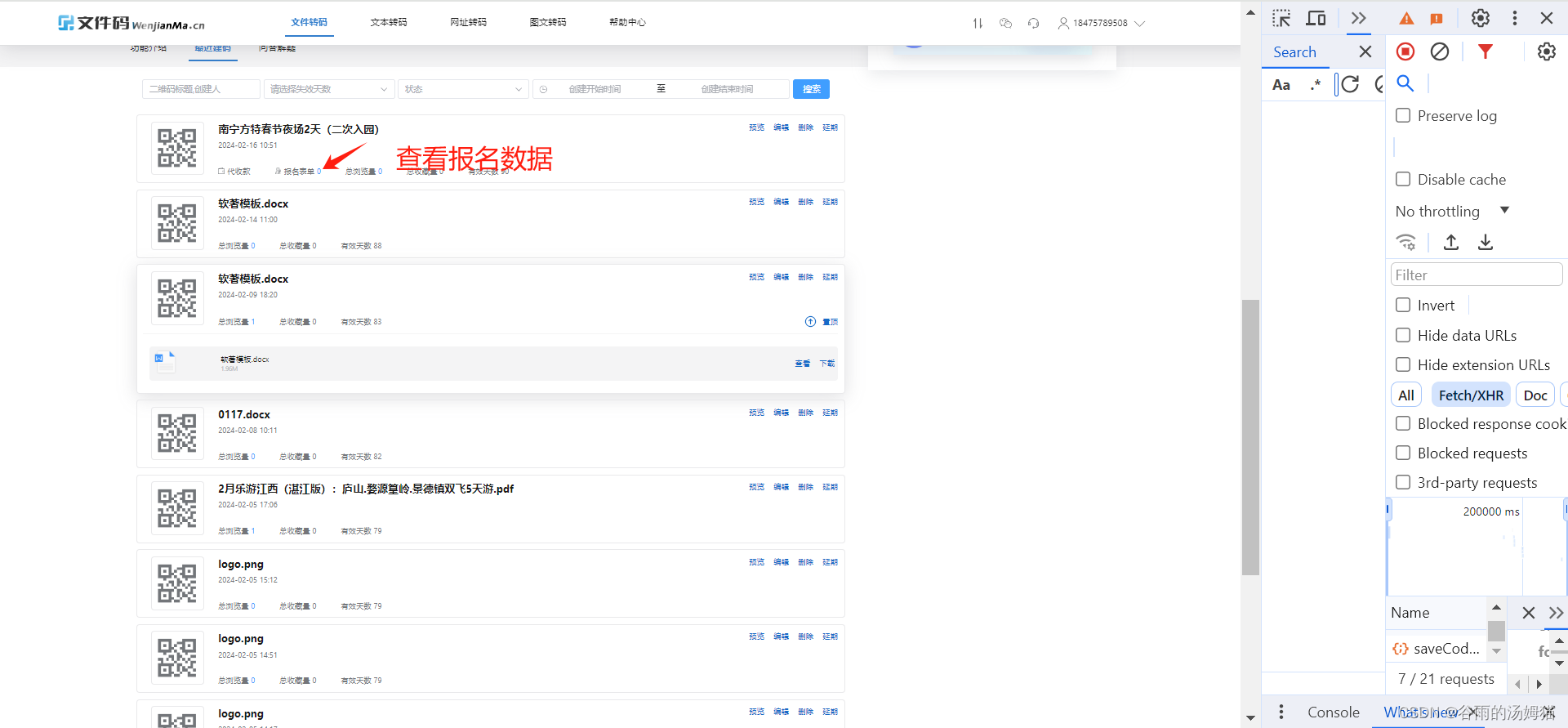Select the Fetch/XHR request type filter
This screenshot has height=728, width=1568.
1471,395
